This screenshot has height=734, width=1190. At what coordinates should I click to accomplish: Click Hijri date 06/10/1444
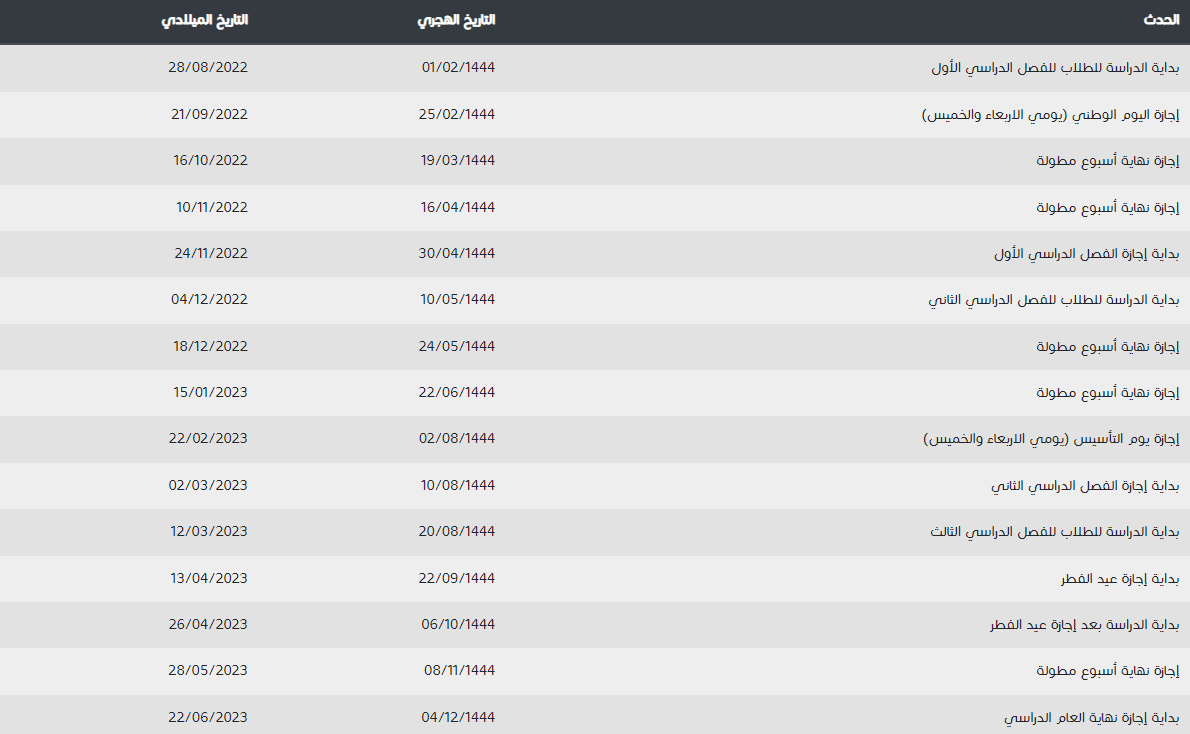coord(457,625)
